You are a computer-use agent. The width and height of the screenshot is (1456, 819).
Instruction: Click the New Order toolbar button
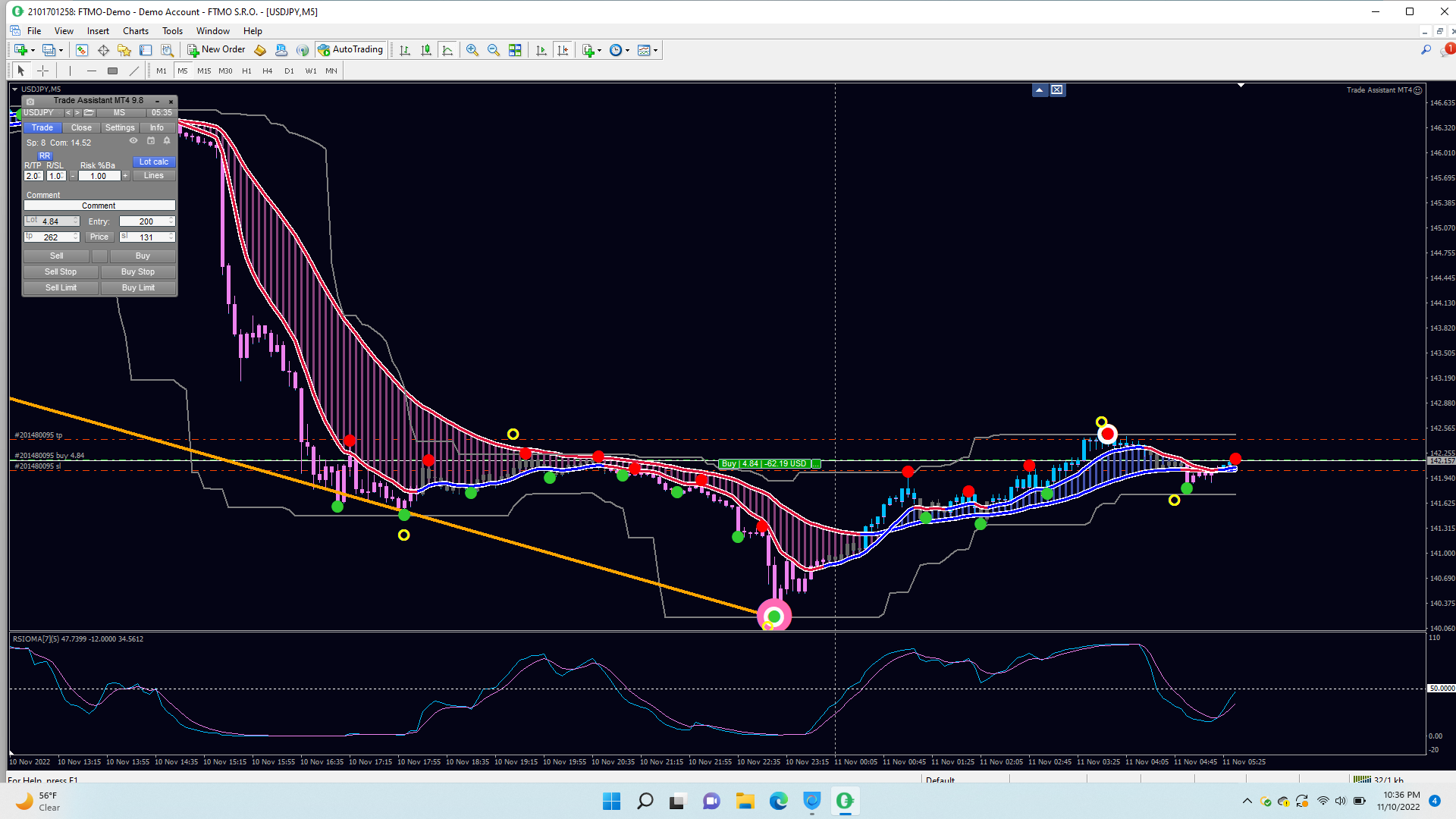[x=216, y=50]
